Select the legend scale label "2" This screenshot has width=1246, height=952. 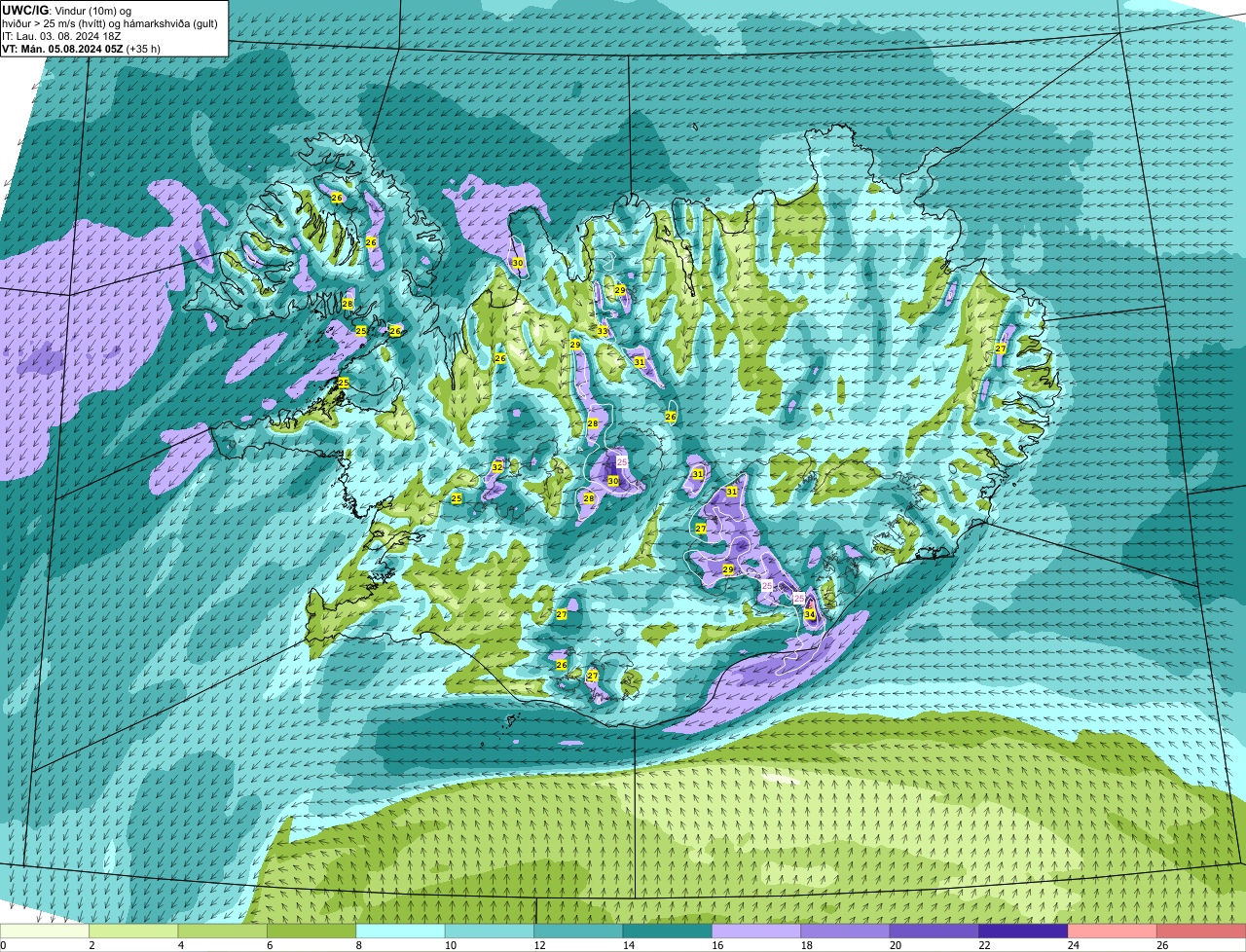(x=92, y=944)
